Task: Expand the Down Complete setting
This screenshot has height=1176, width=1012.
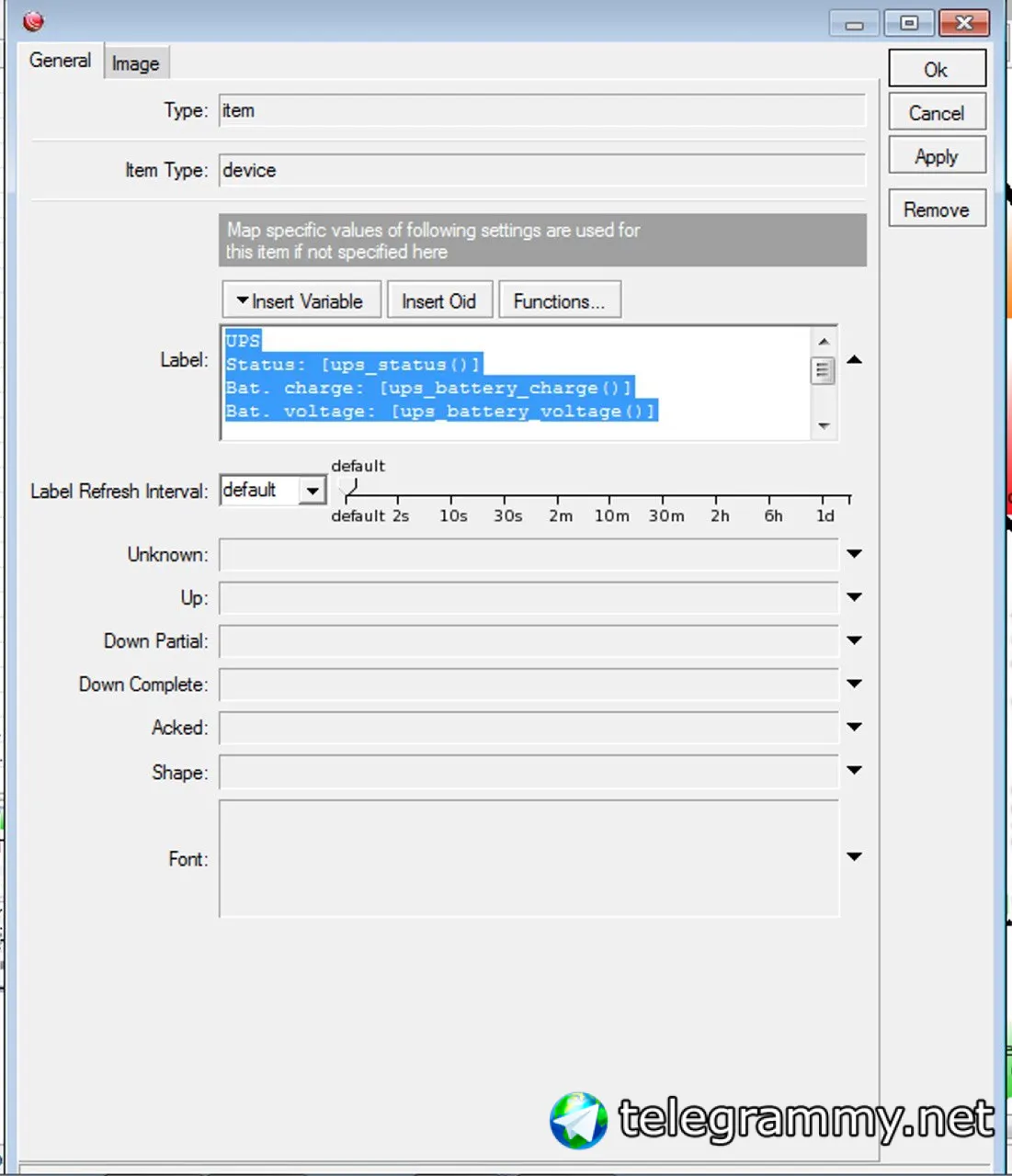Action: 854,684
